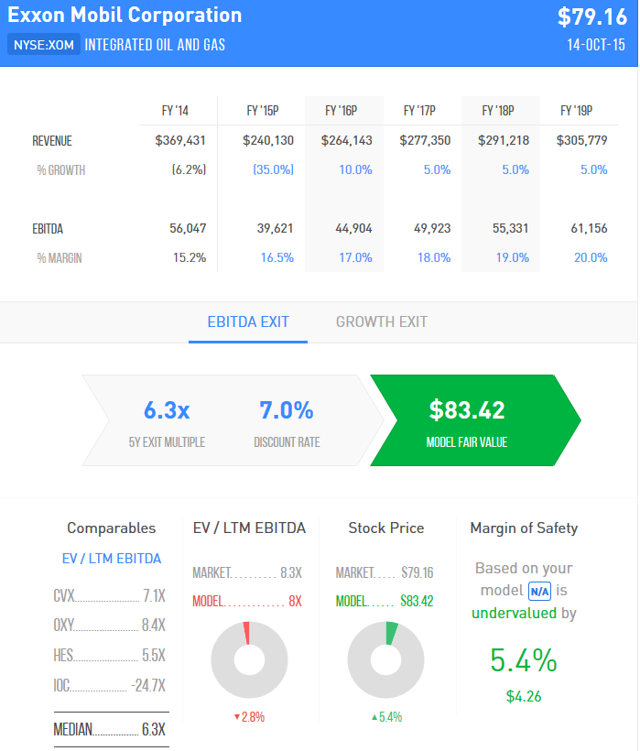The height and width of the screenshot is (751, 640).
Task: Click FY '18P EBITDA 55,331
Action: (511, 228)
